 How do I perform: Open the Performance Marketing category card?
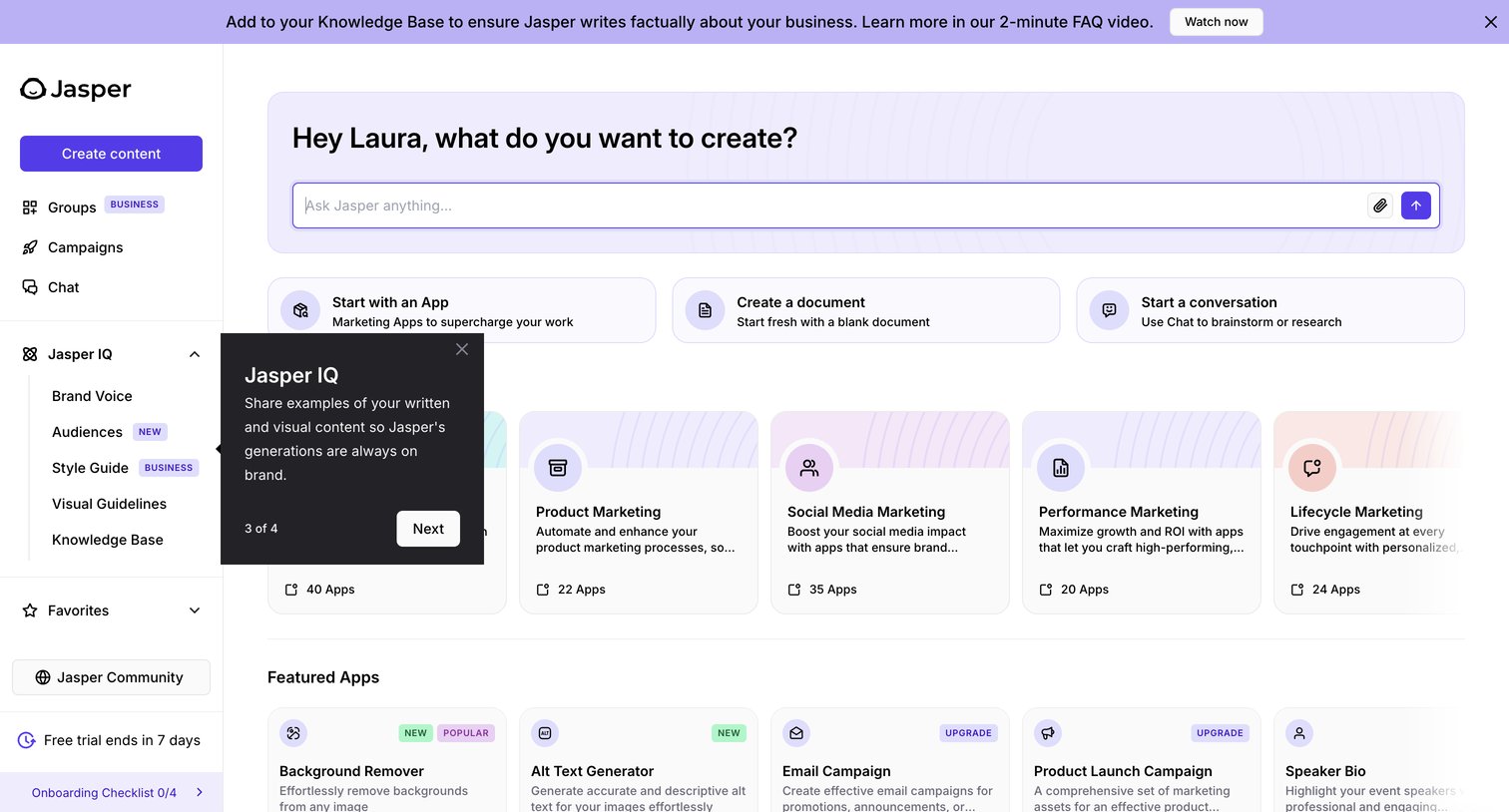click(x=1142, y=513)
